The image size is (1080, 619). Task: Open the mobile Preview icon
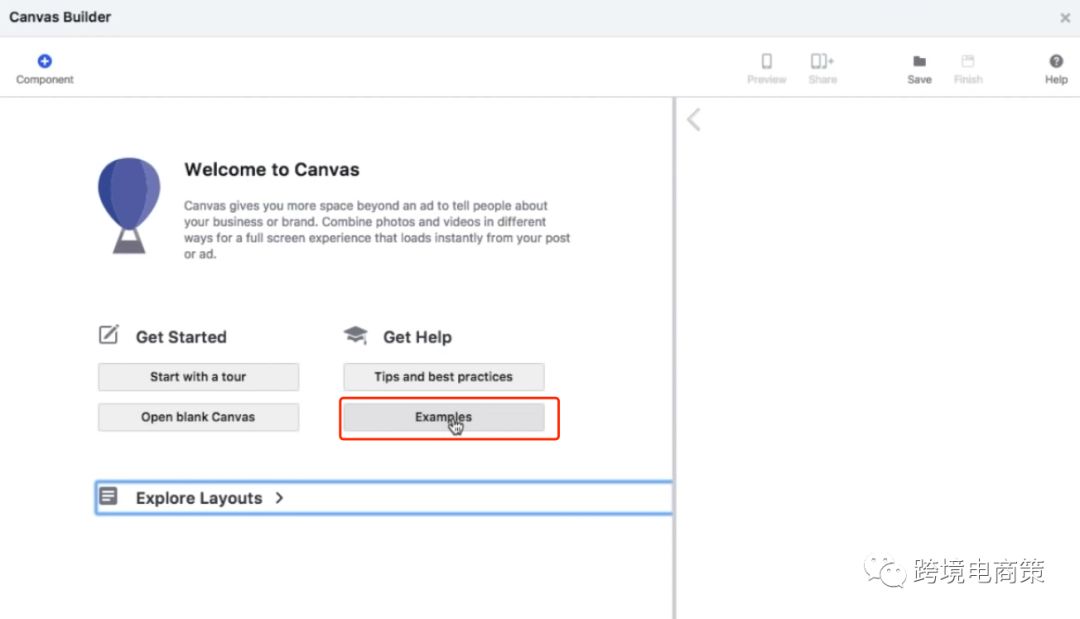(766, 61)
